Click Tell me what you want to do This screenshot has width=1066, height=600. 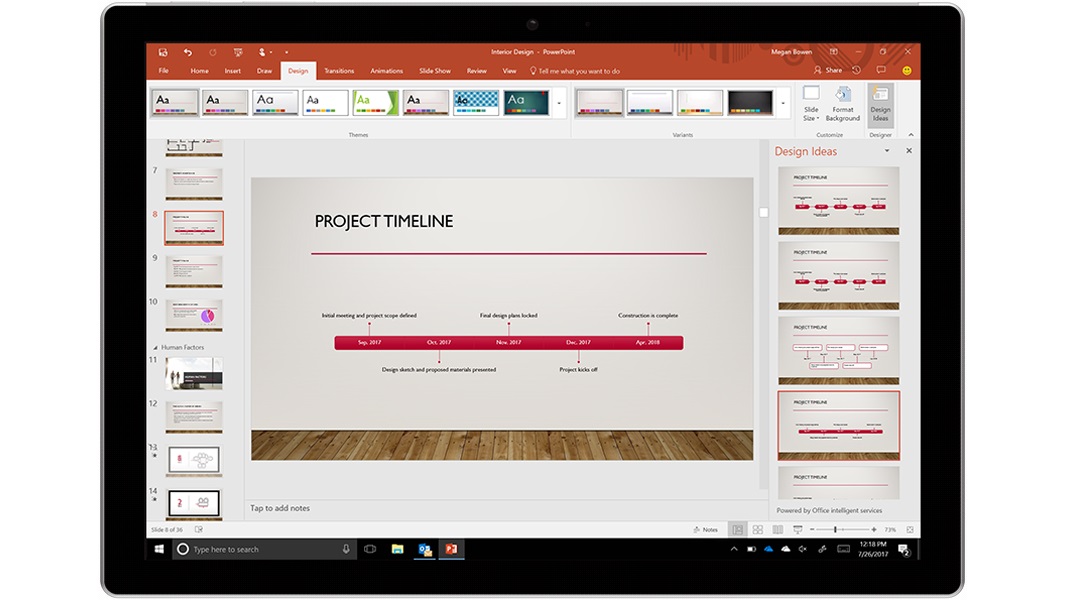click(580, 71)
